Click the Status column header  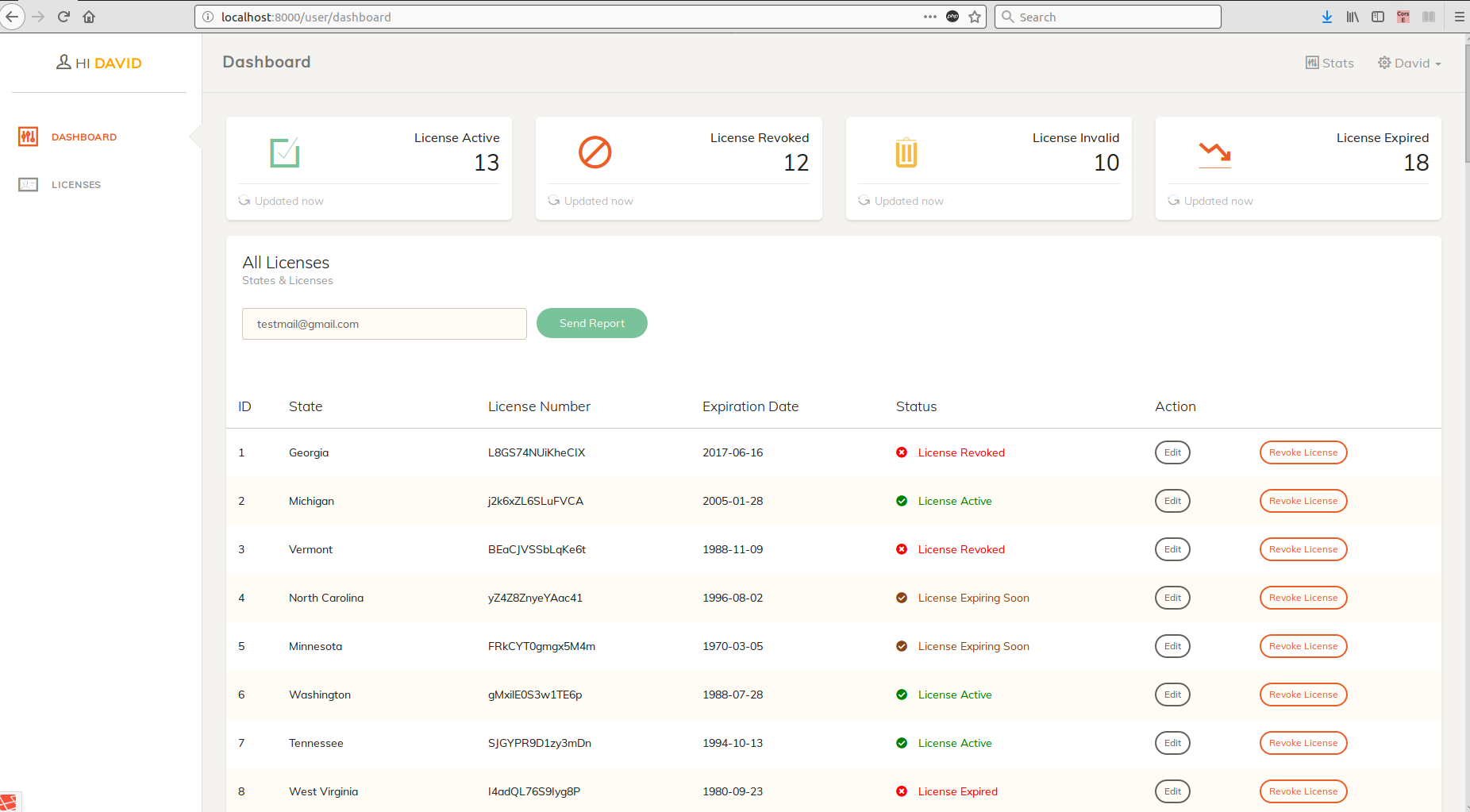916,406
